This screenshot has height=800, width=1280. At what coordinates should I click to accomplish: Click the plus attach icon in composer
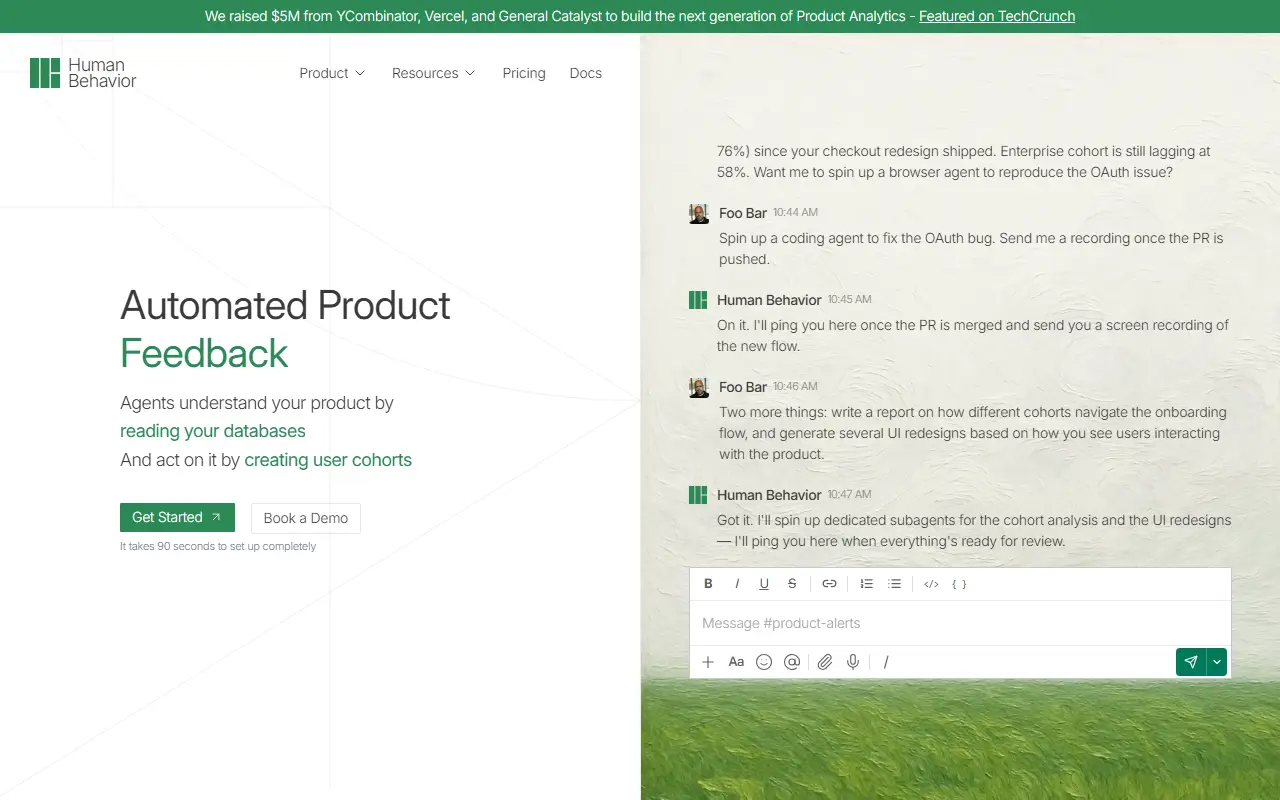tap(708, 662)
